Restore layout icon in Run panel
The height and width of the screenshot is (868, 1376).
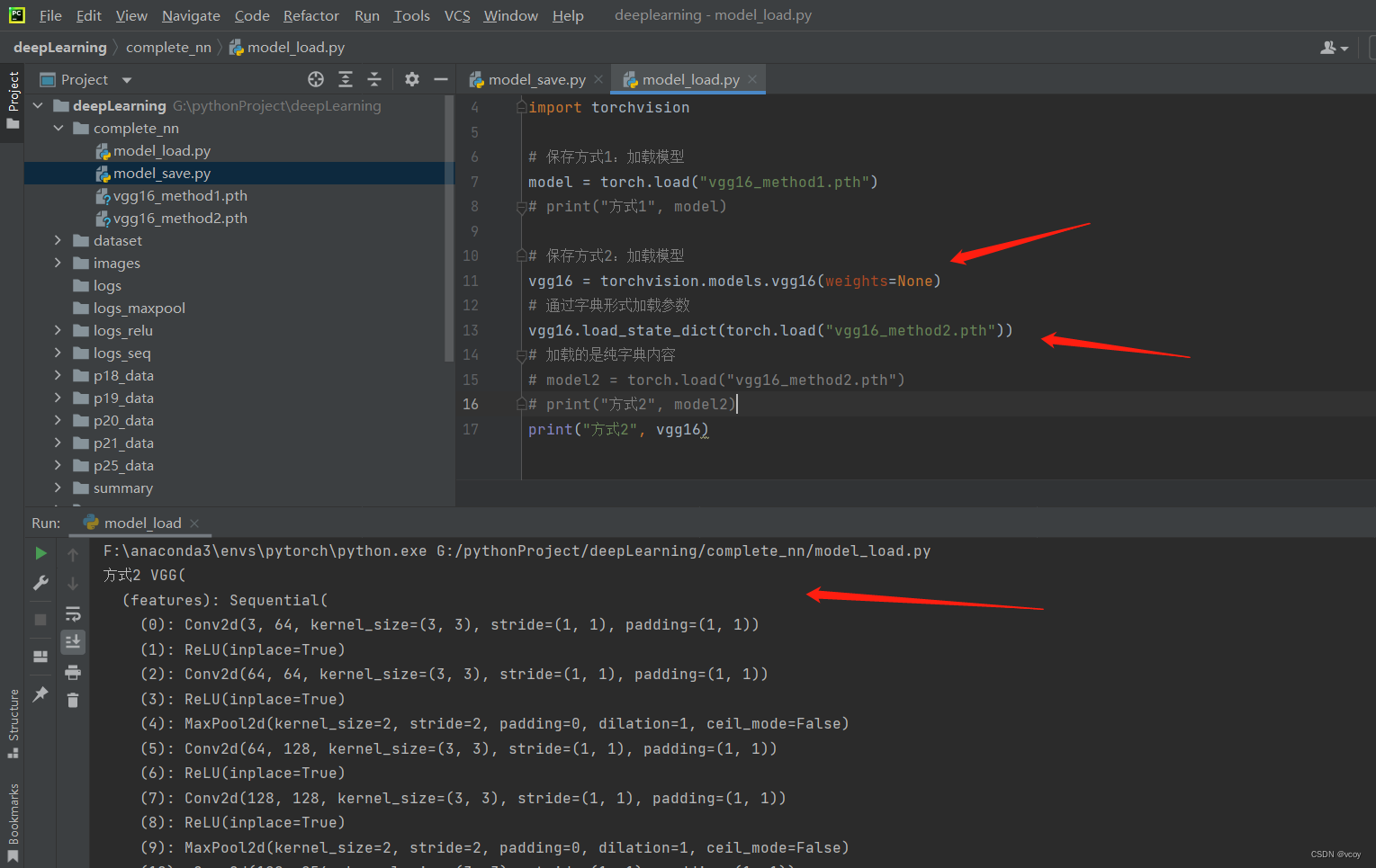pos(40,657)
